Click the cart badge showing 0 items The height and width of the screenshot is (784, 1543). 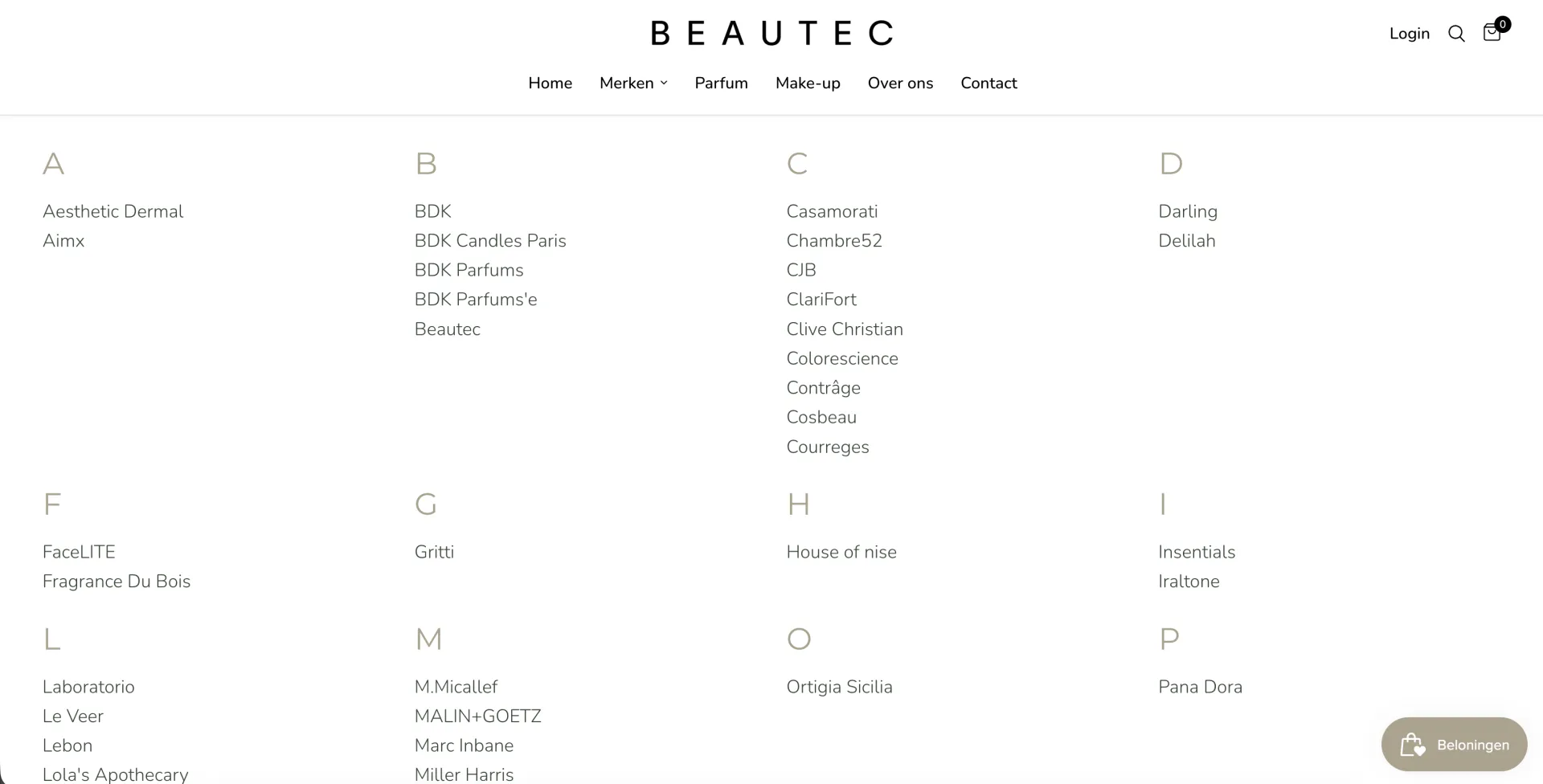coord(1501,23)
